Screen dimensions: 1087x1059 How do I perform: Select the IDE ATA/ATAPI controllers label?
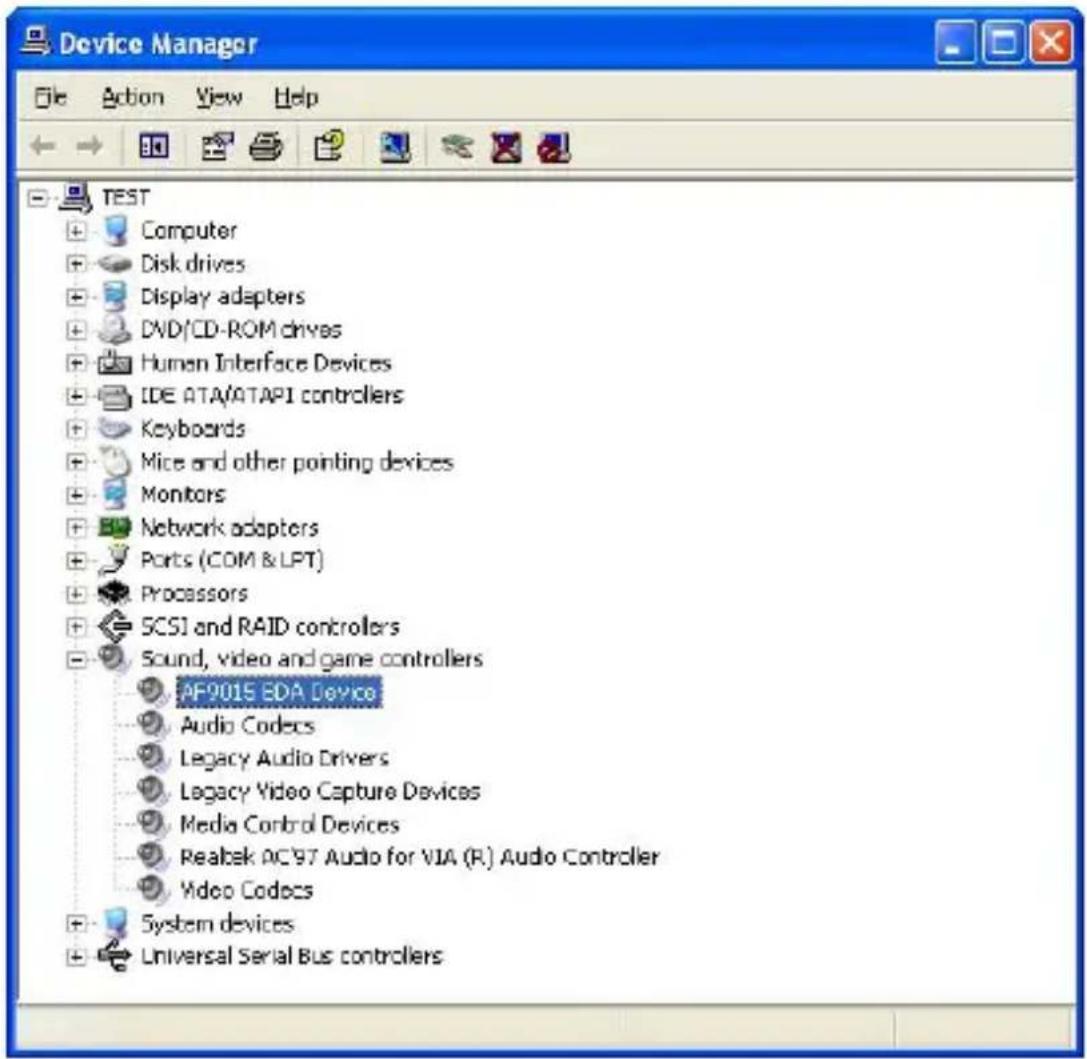coord(272,395)
